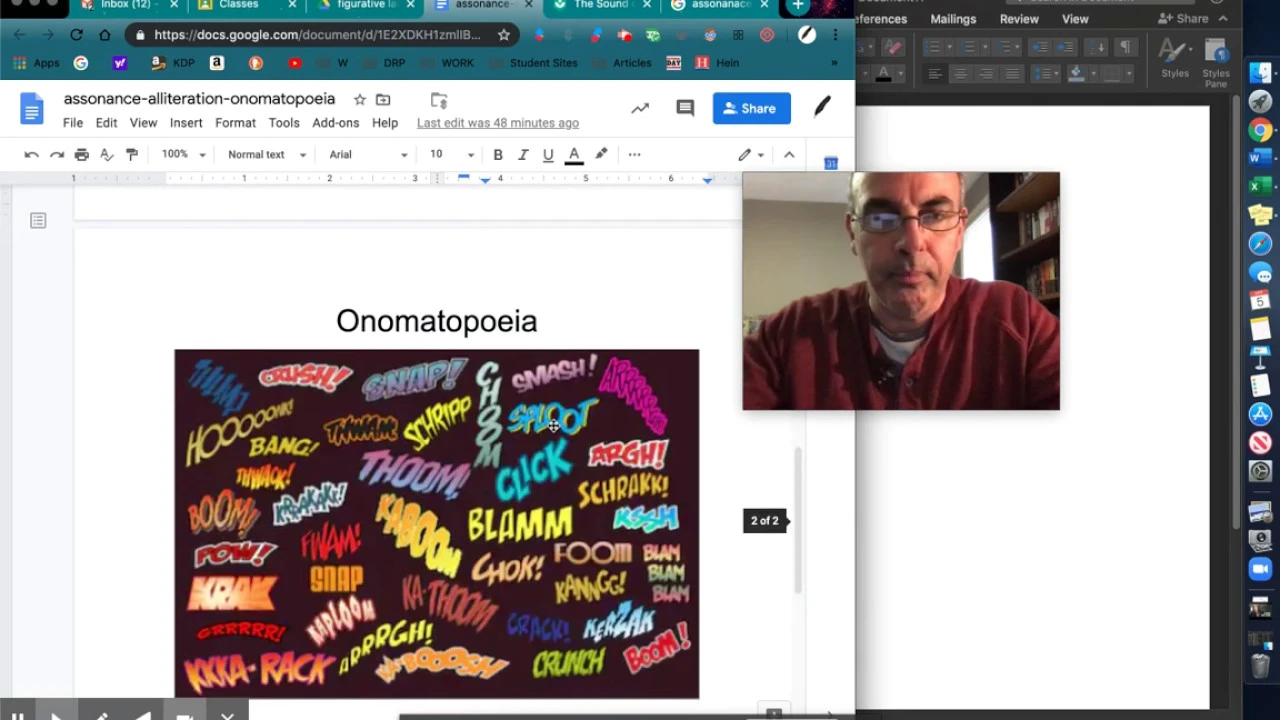Open Google Chrome from the Dock
The height and width of the screenshot is (720, 1280).
1260,130
